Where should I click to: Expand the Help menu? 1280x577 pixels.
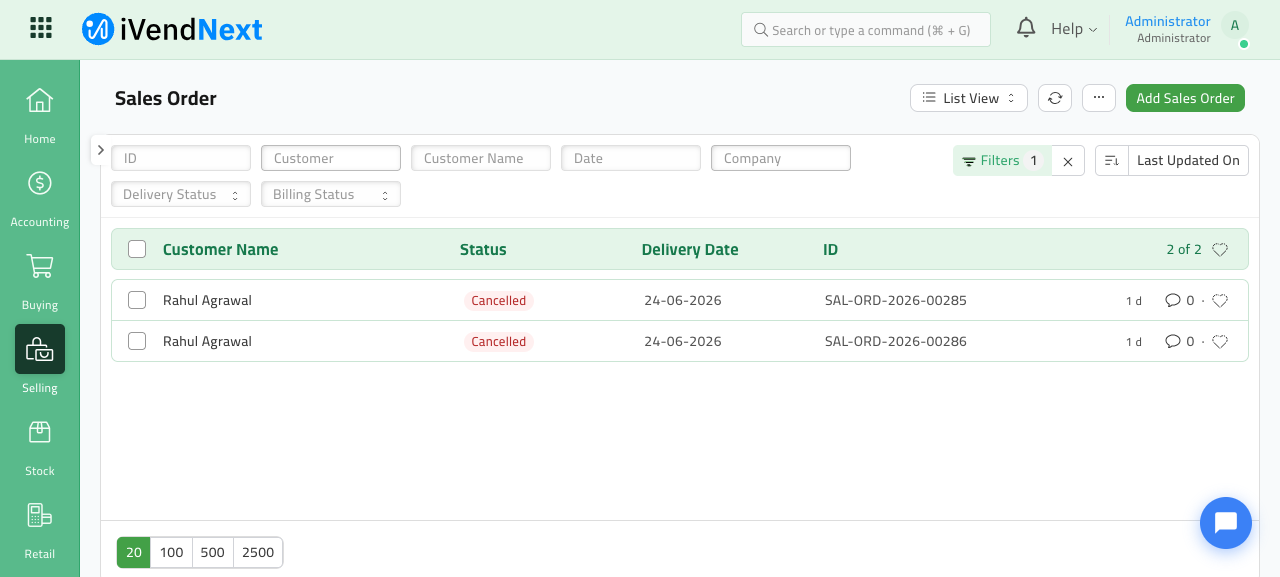pos(1074,29)
